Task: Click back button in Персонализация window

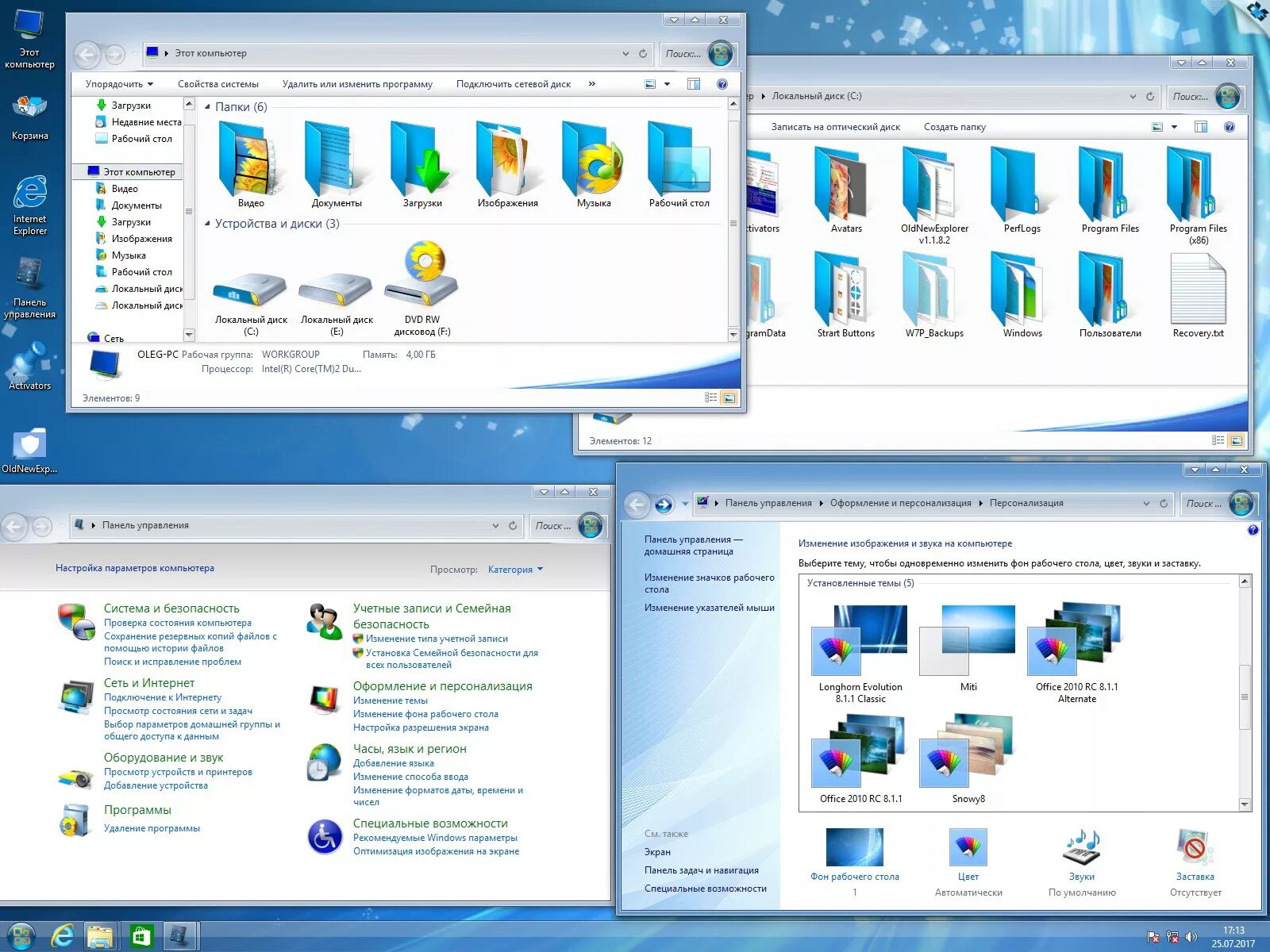Action: point(636,504)
